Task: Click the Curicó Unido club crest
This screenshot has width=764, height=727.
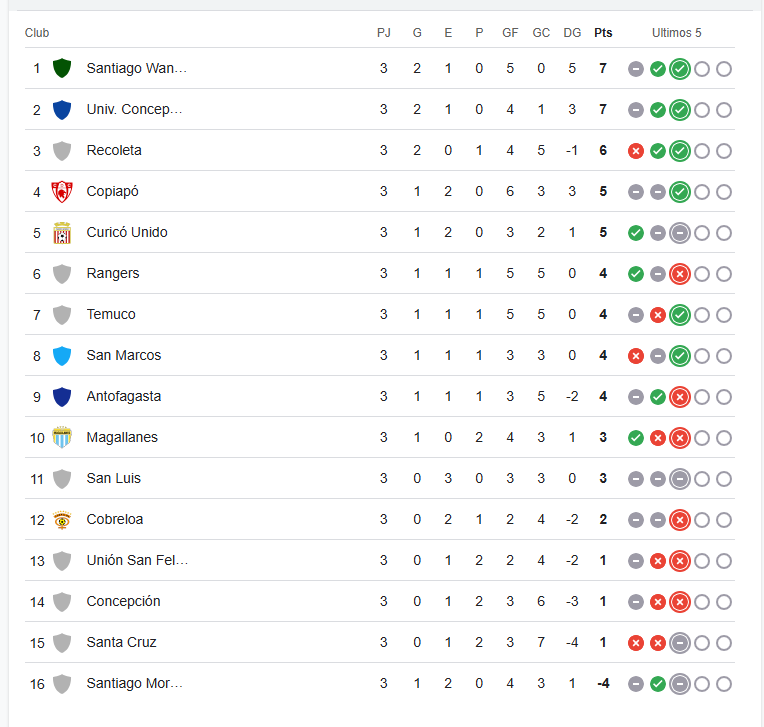Action: (62, 232)
